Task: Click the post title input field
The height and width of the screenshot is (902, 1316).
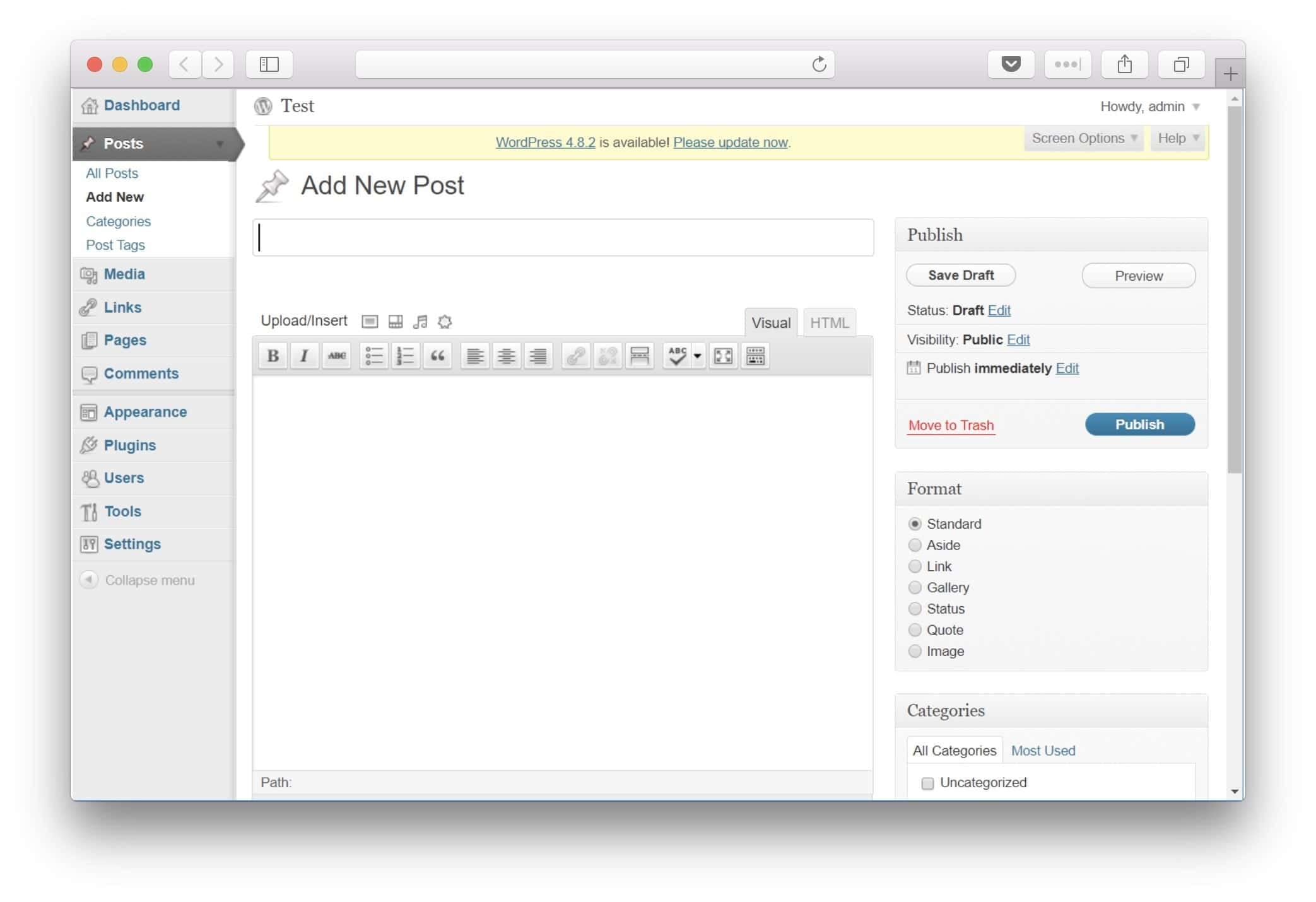Action: tap(563, 238)
